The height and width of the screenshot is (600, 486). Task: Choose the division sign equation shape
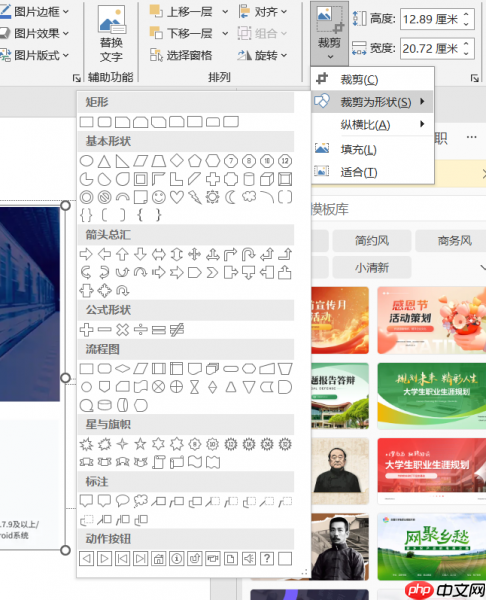(141, 329)
